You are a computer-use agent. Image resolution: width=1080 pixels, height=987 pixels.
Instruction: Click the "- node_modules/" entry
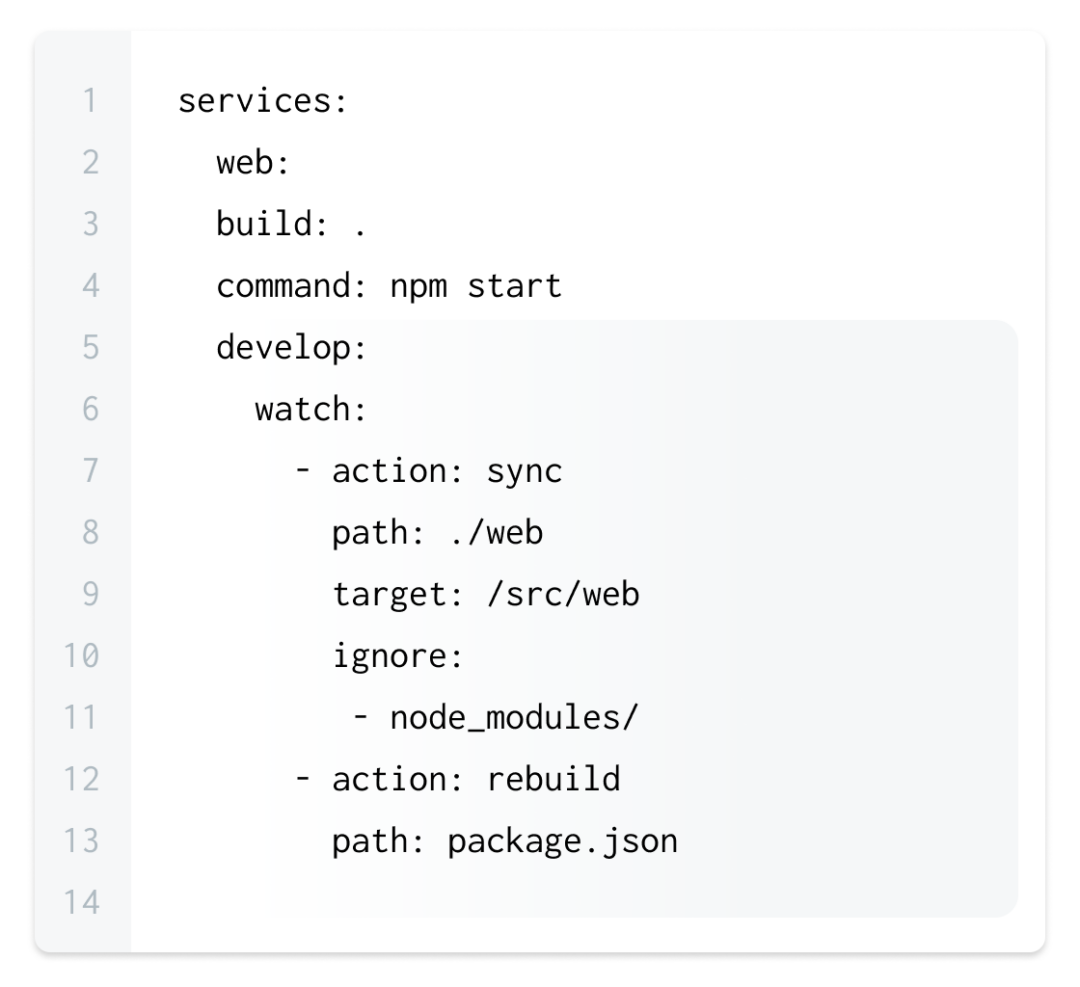pos(495,719)
